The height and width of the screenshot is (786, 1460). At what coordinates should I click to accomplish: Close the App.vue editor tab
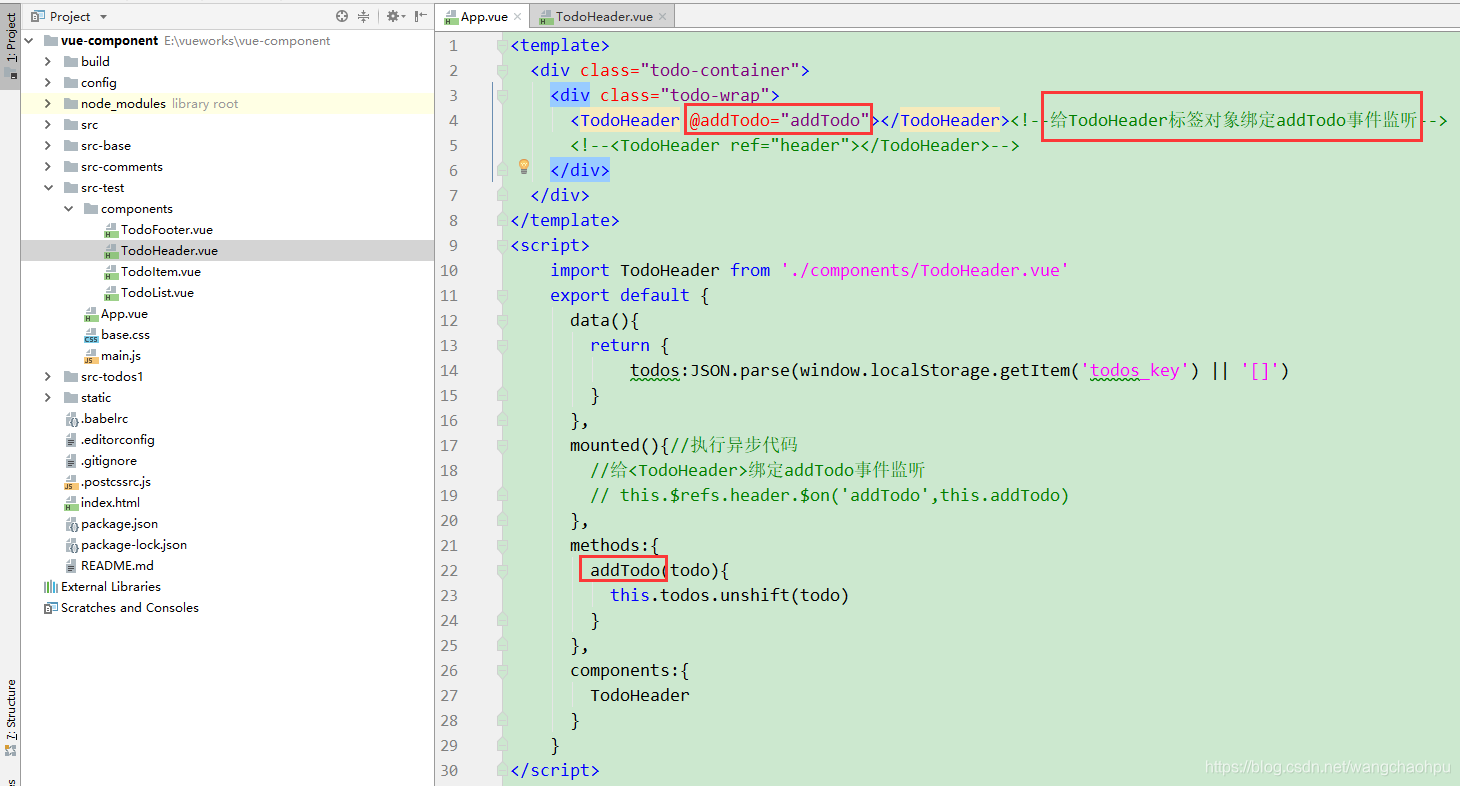[x=520, y=17]
